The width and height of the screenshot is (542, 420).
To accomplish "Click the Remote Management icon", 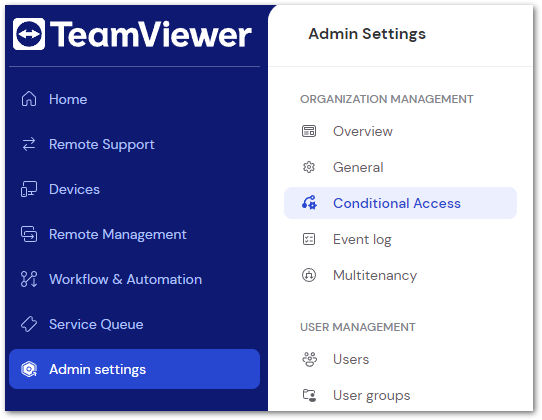I will click(x=29, y=234).
